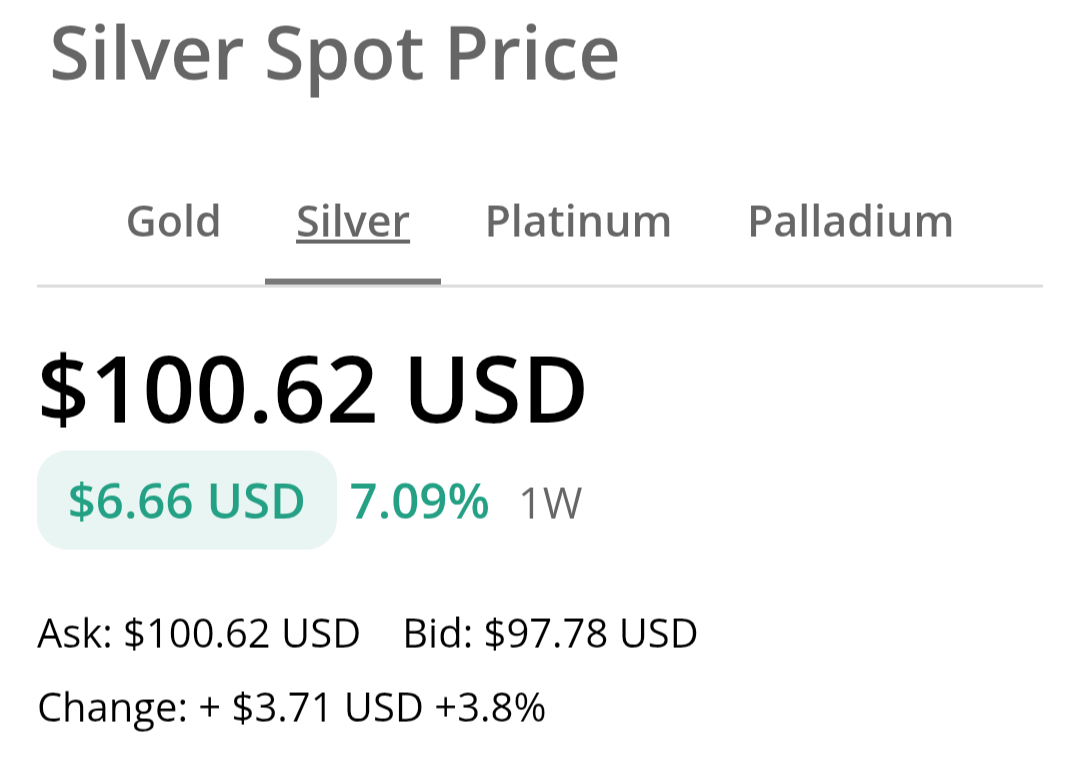Click the active underline beneath Silver tab

pos(352,281)
